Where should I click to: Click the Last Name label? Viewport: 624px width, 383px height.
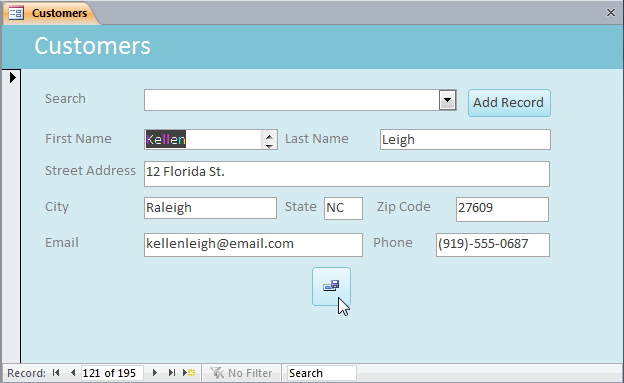pyautogui.click(x=317, y=139)
